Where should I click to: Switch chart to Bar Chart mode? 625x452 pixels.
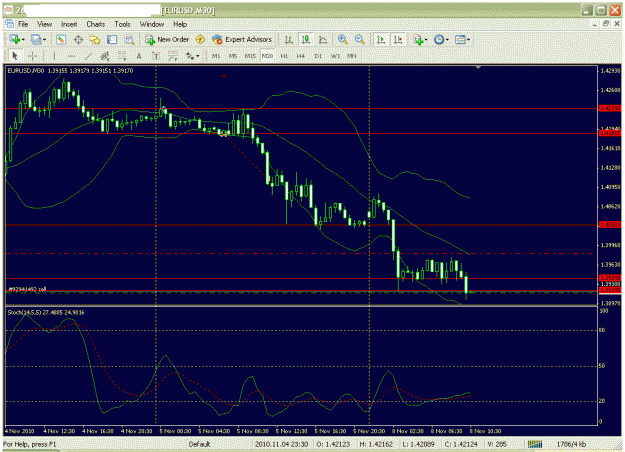coord(289,39)
